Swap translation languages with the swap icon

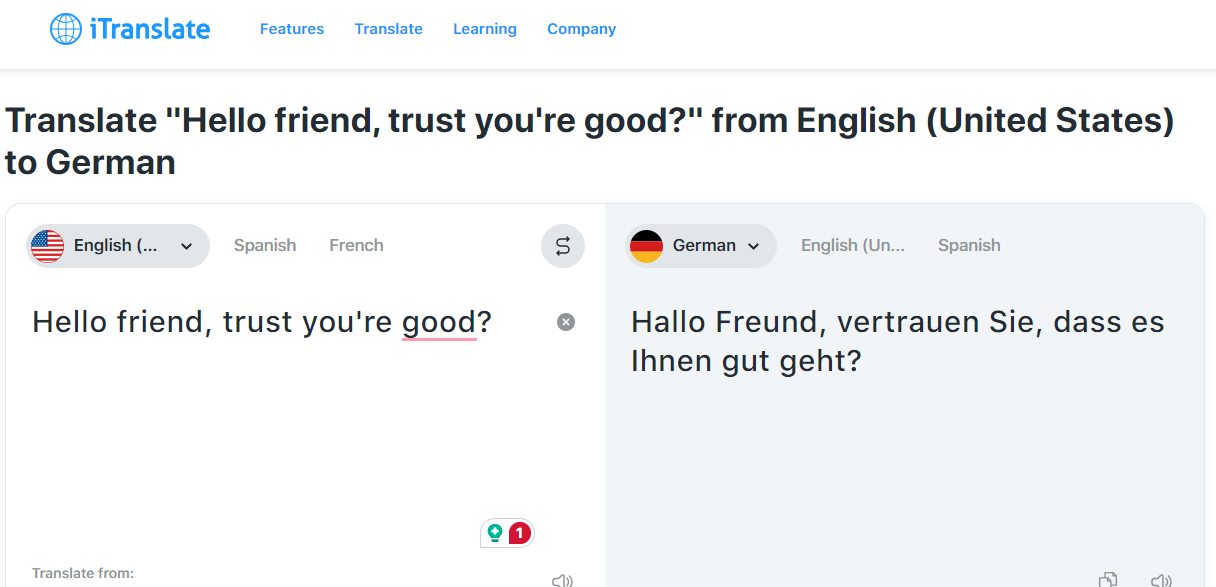click(x=563, y=245)
